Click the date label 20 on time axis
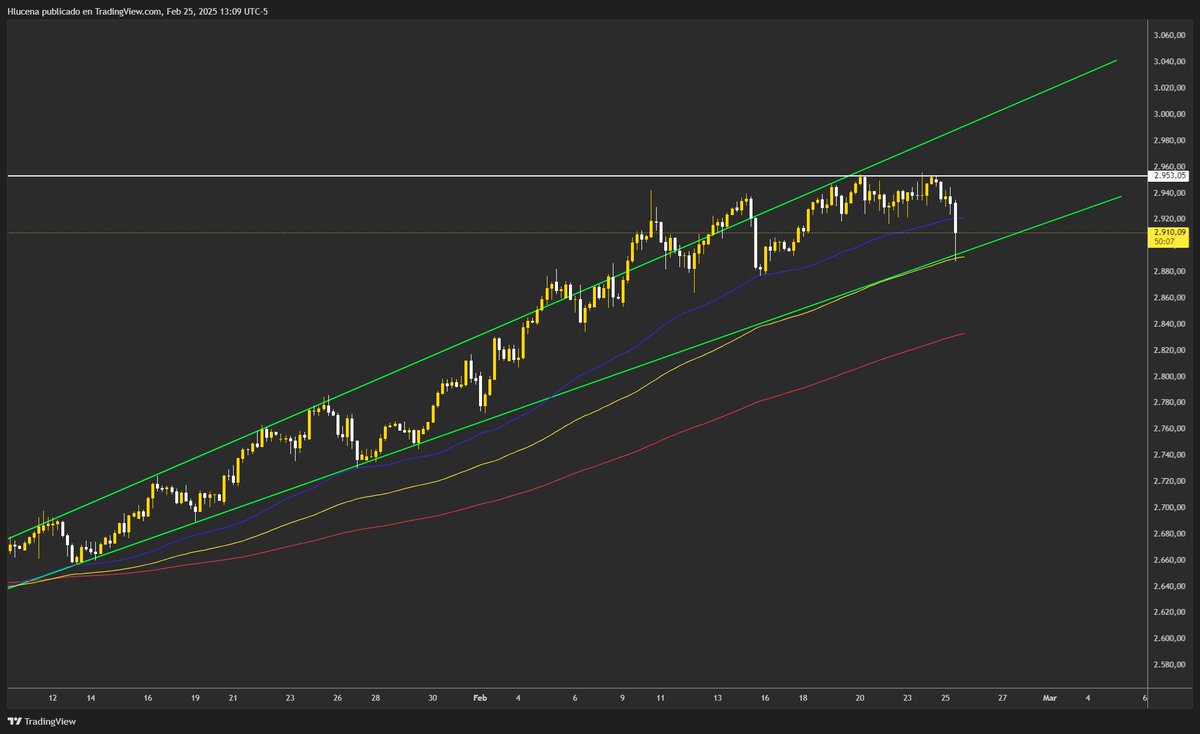 [860, 698]
